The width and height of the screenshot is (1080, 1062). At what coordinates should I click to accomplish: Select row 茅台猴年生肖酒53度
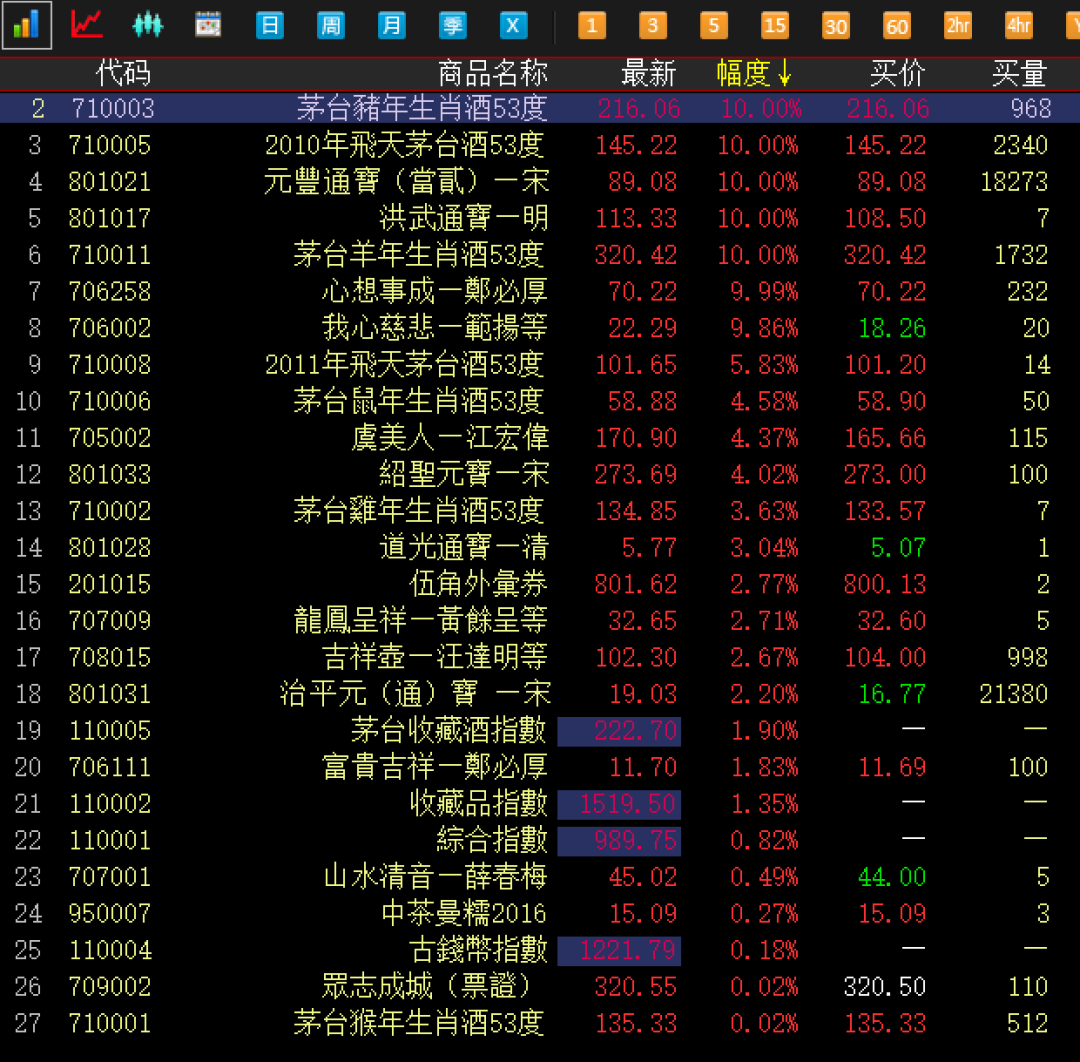(x=540, y=1023)
